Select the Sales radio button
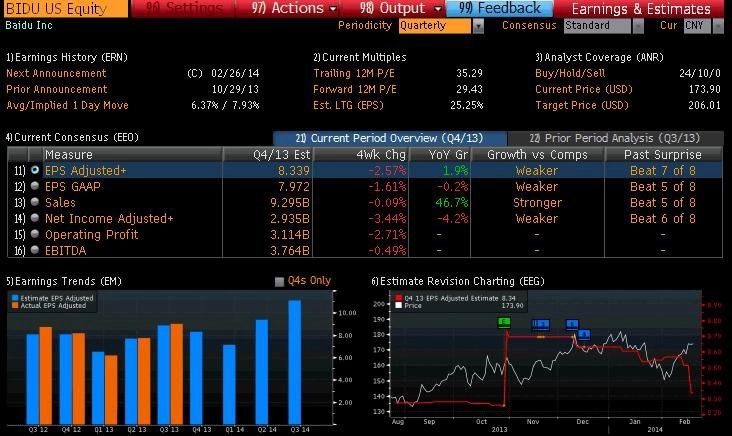The image size is (732, 436). [35, 202]
